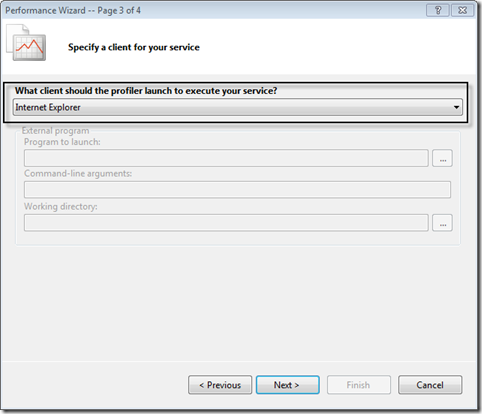The height and width of the screenshot is (414, 482).
Task: Click the Program to launch field
Action: 226,158
